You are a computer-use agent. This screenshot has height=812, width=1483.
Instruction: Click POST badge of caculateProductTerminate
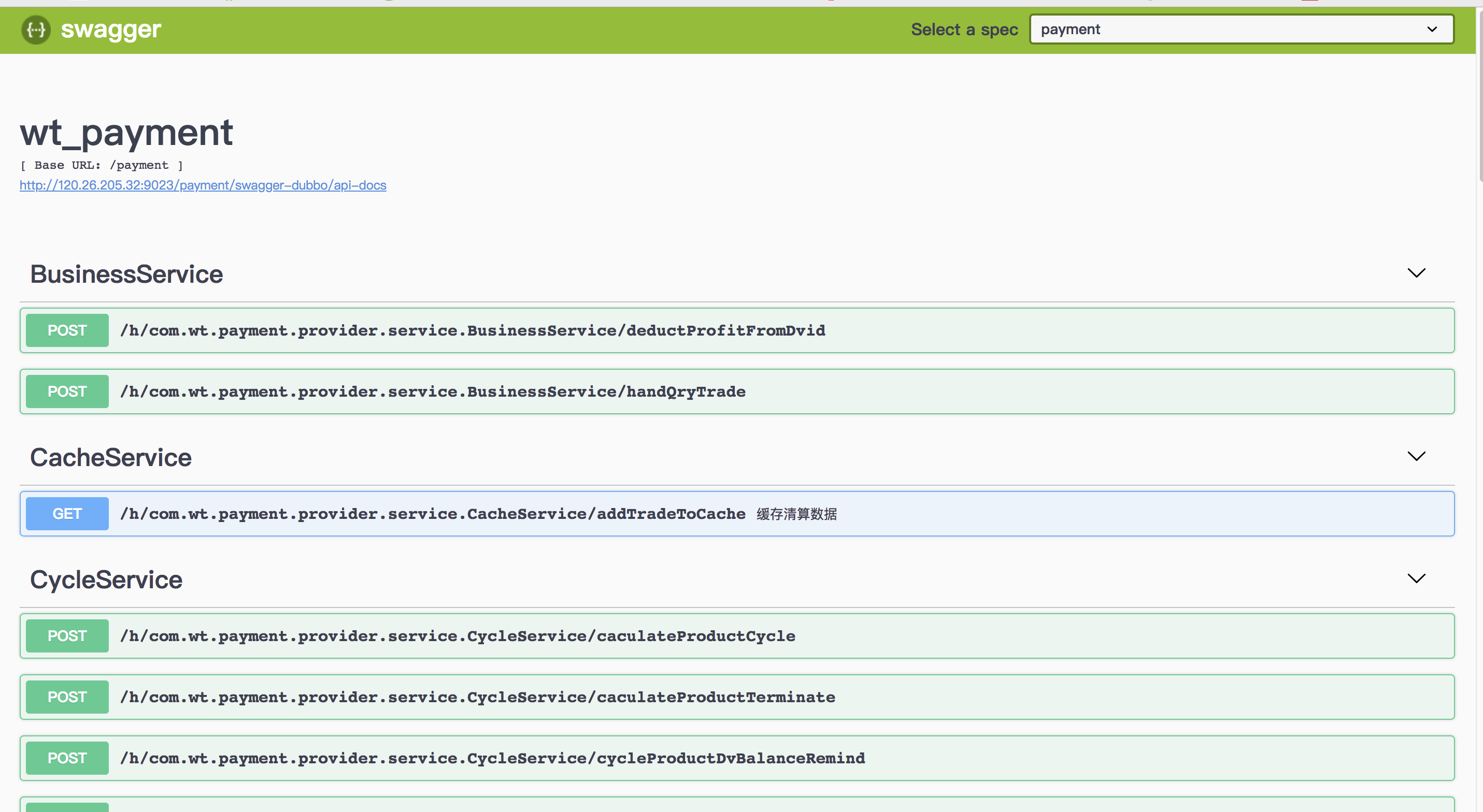(x=67, y=697)
